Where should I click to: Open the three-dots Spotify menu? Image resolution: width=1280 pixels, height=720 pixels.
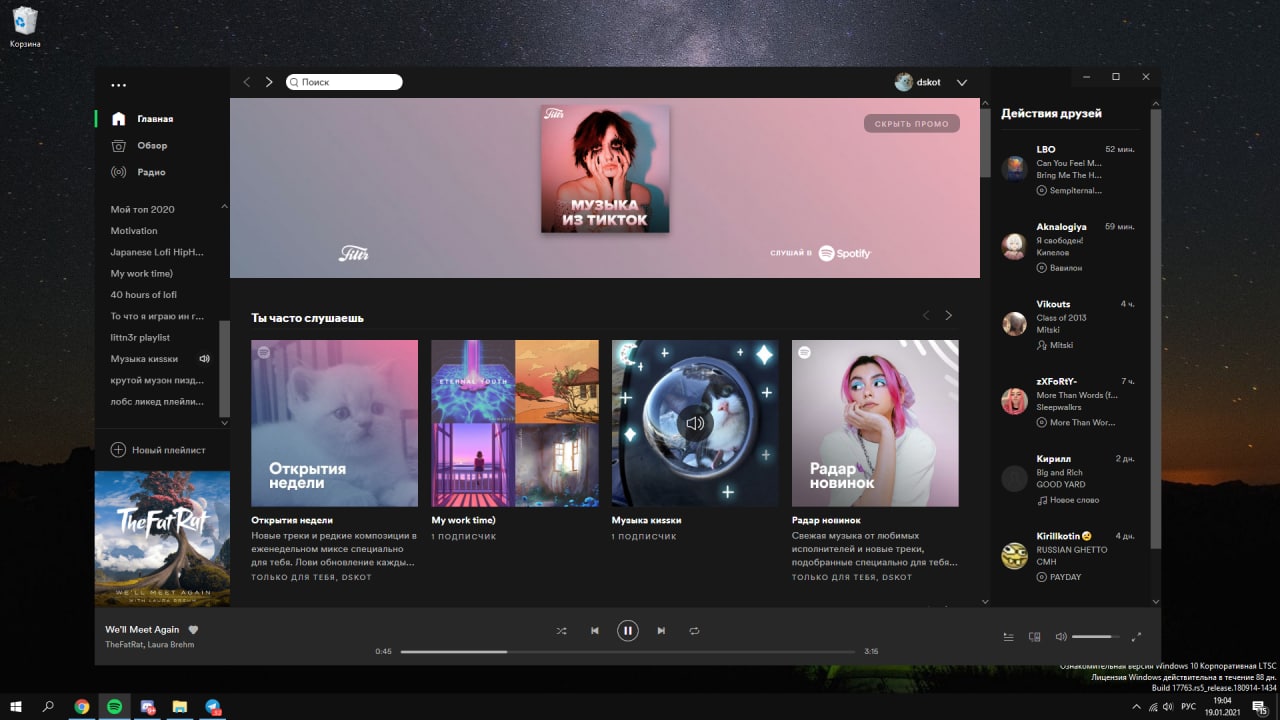[119, 85]
